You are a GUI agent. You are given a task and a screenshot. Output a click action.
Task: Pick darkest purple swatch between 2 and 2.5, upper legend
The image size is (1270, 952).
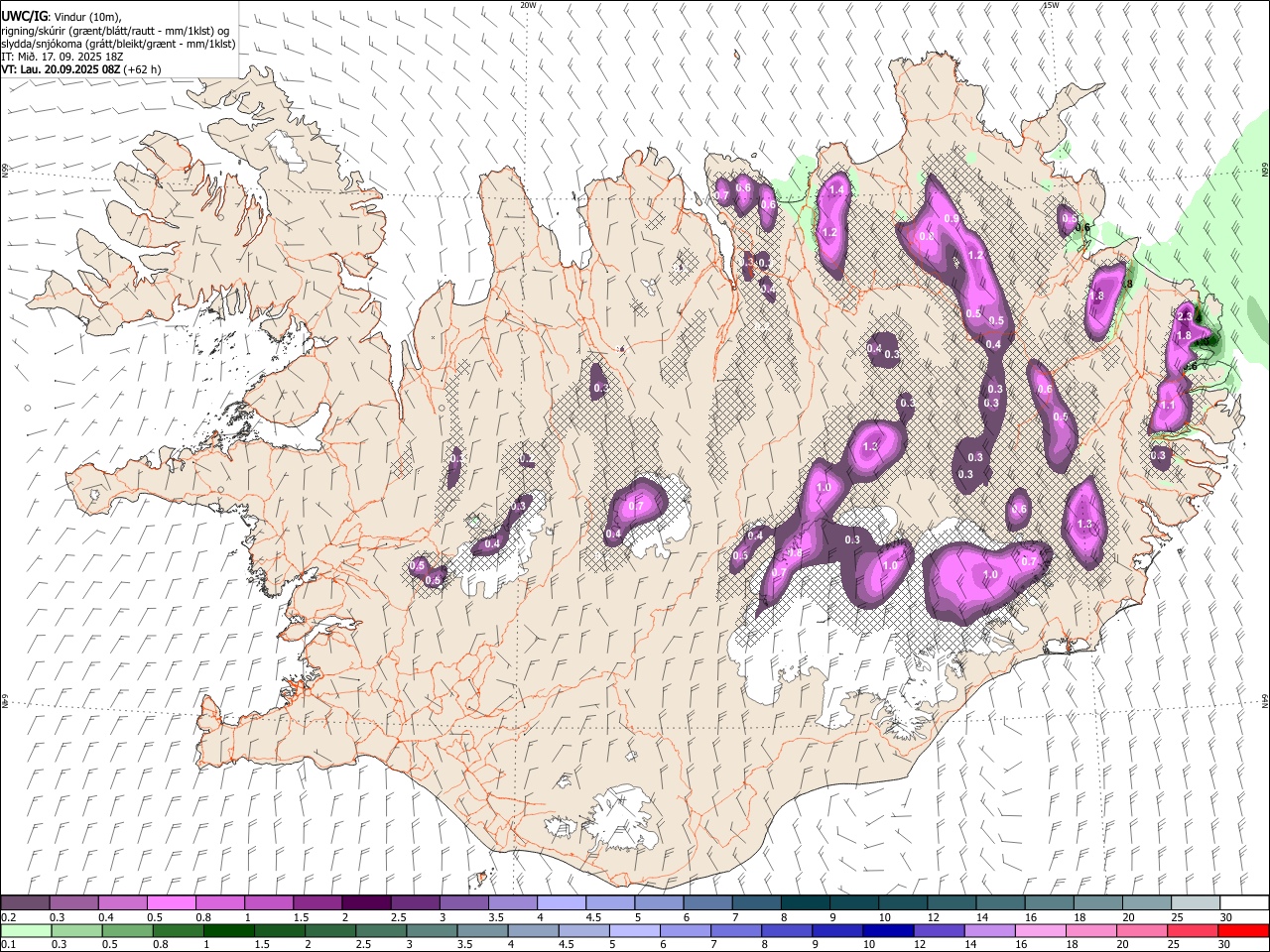pyautogui.click(x=365, y=903)
